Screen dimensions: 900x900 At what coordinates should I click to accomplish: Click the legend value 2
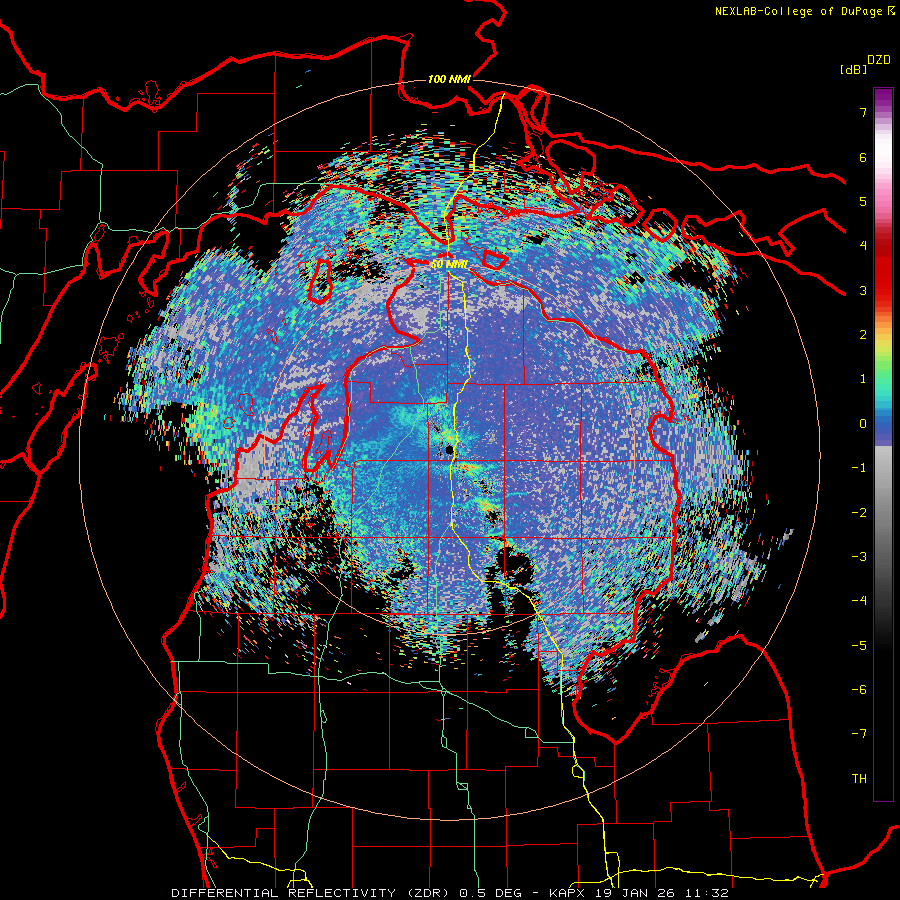click(x=863, y=335)
